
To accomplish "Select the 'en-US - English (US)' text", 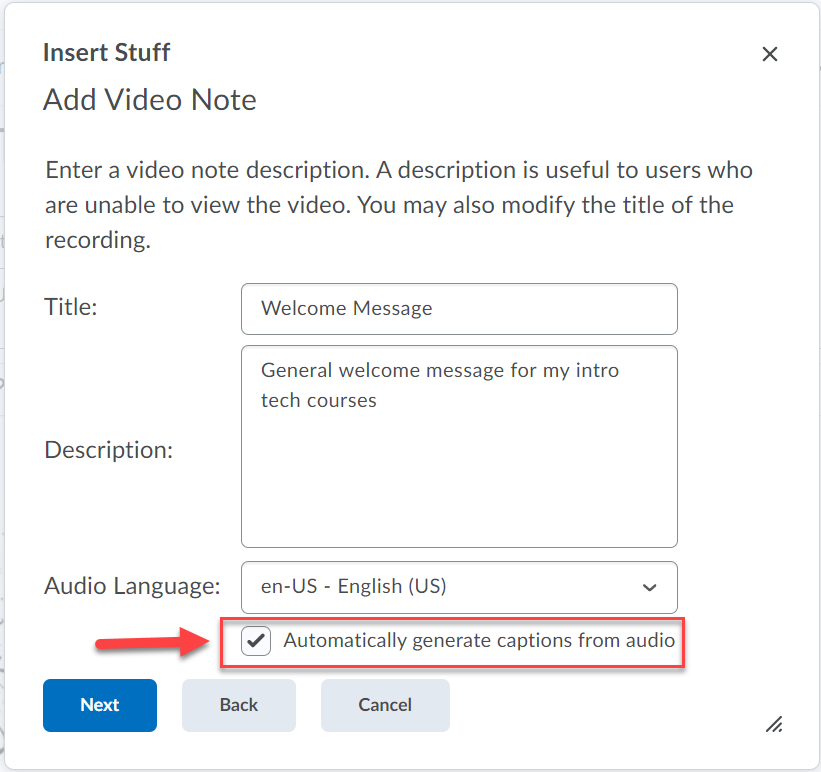I will [x=353, y=587].
